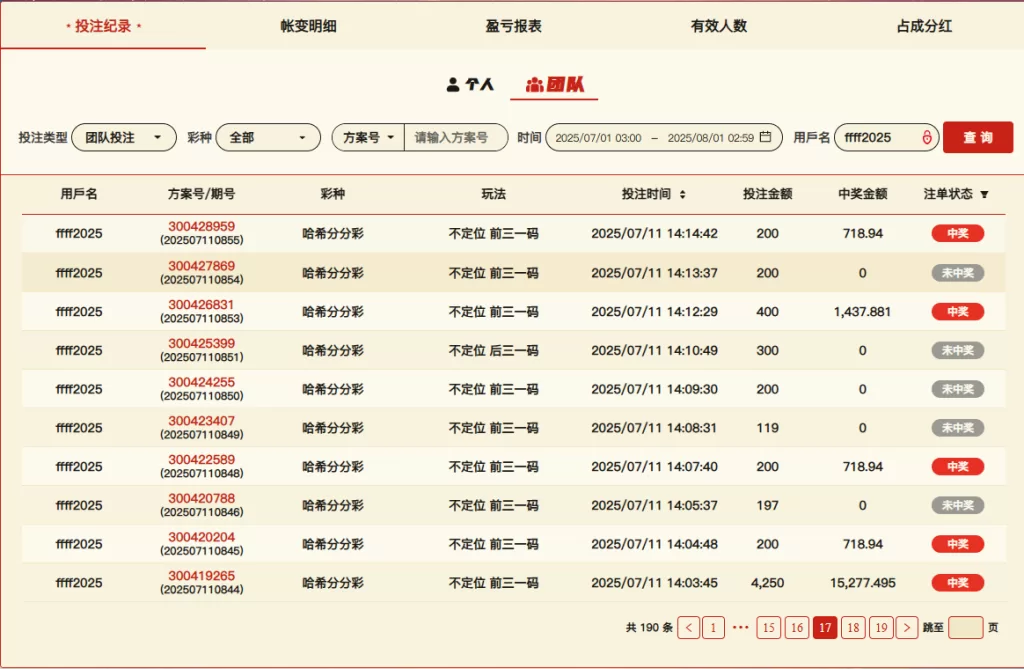Viewport: 1024px width, 669px height.
Task: Click the 中奖金额 column header
Action: click(863, 194)
